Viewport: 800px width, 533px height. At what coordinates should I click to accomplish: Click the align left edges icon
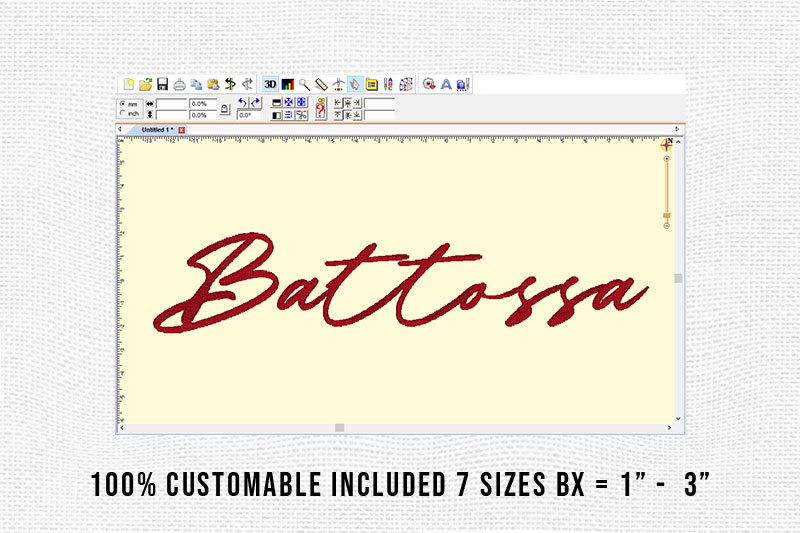coord(338,103)
